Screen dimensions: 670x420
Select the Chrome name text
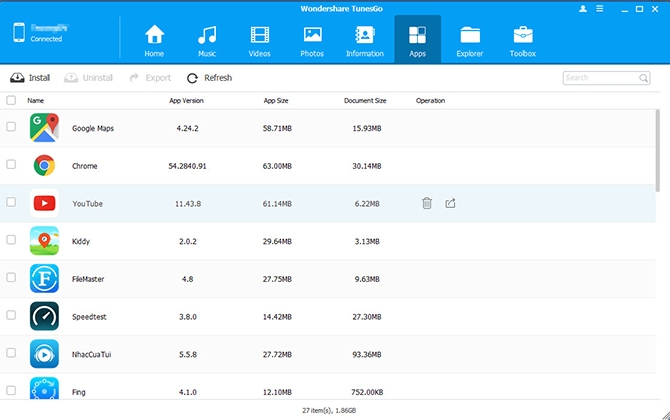[85, 166]
